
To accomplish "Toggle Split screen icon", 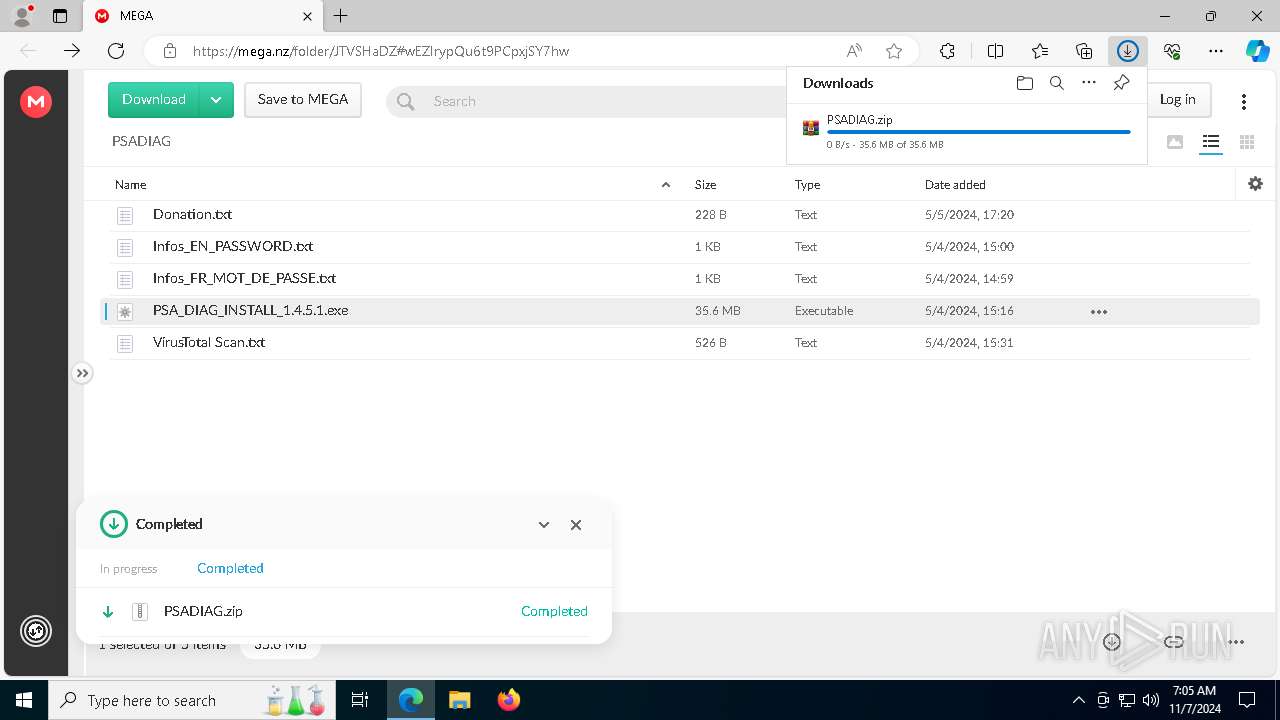I will coord(996,51).
